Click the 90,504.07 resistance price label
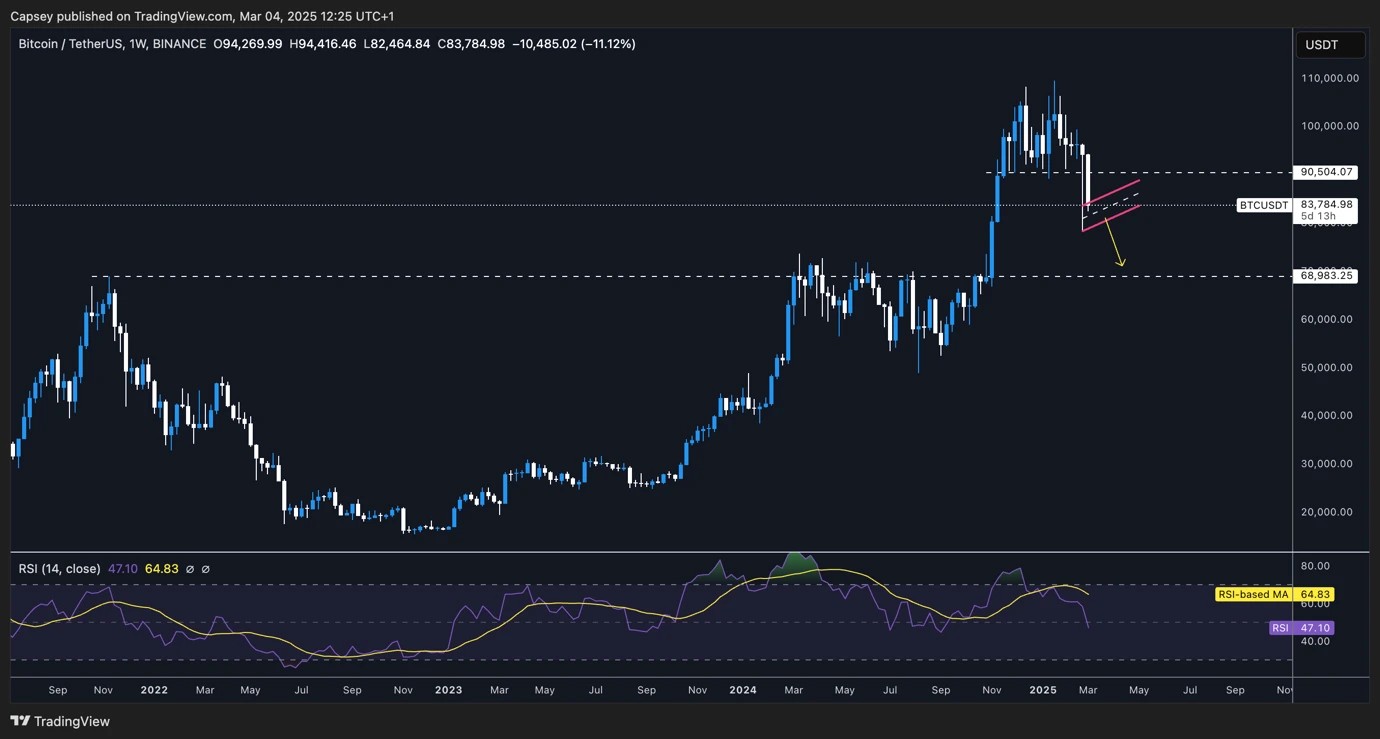 coord(1327,171)
